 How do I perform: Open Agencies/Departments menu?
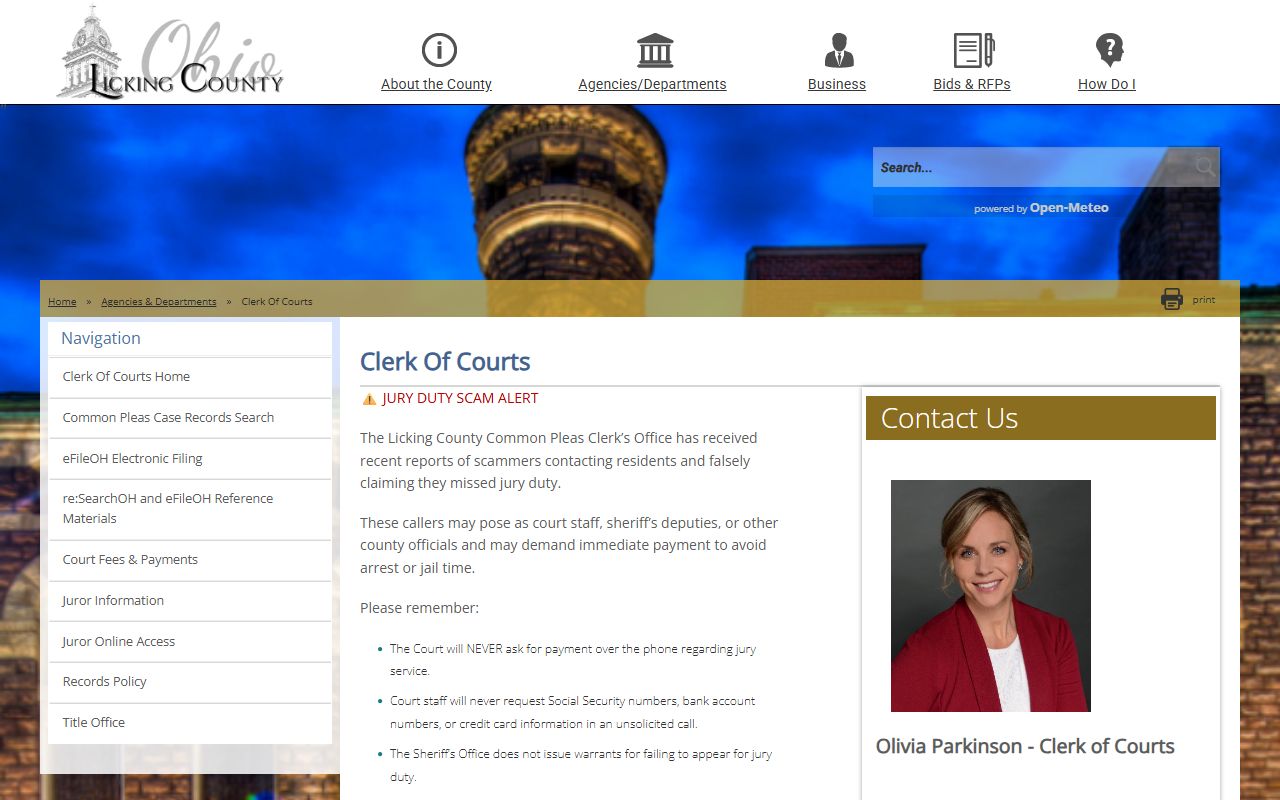(x=652, y=84)
